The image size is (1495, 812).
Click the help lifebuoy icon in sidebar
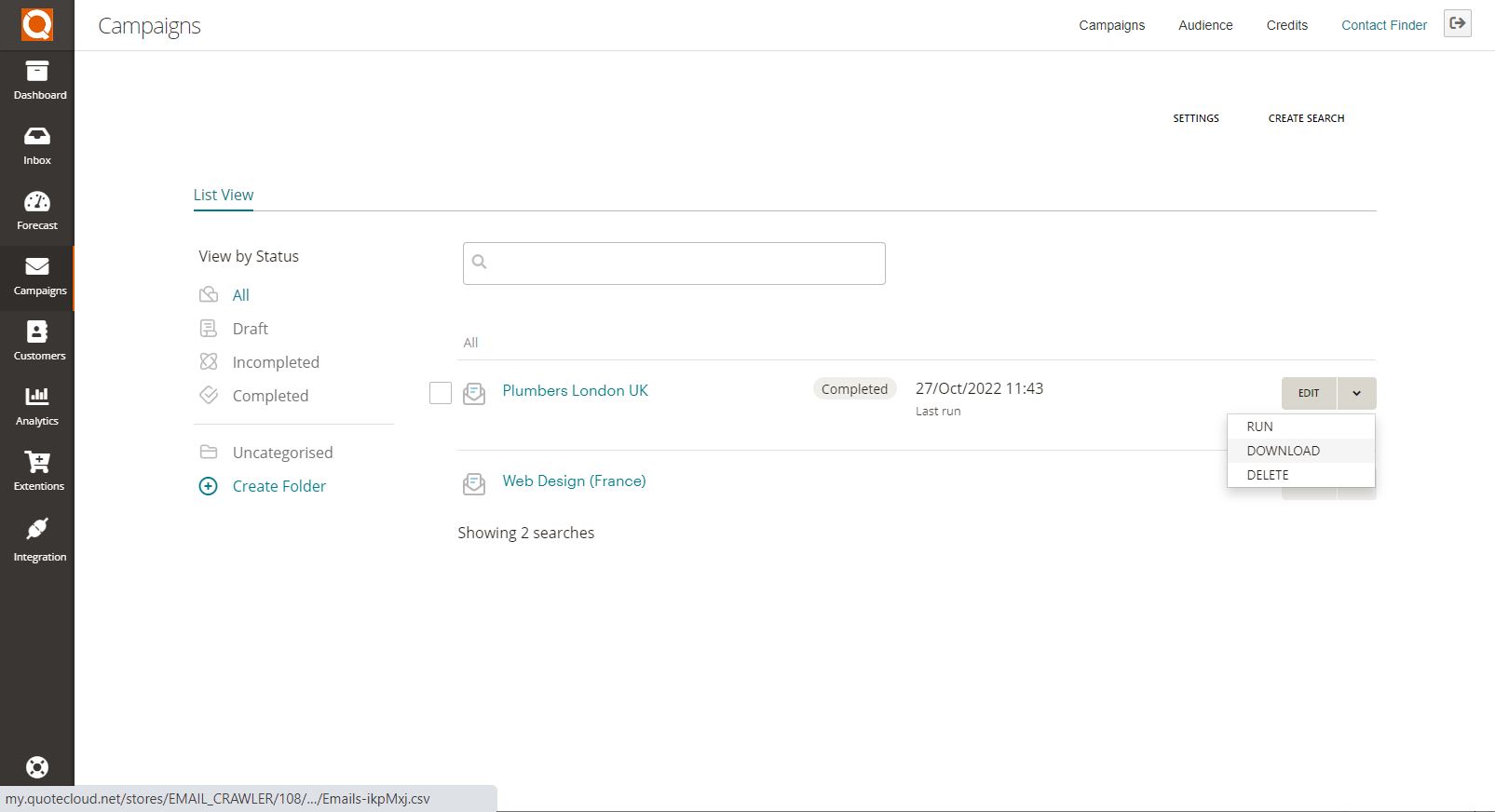click(x=37, y=767)
